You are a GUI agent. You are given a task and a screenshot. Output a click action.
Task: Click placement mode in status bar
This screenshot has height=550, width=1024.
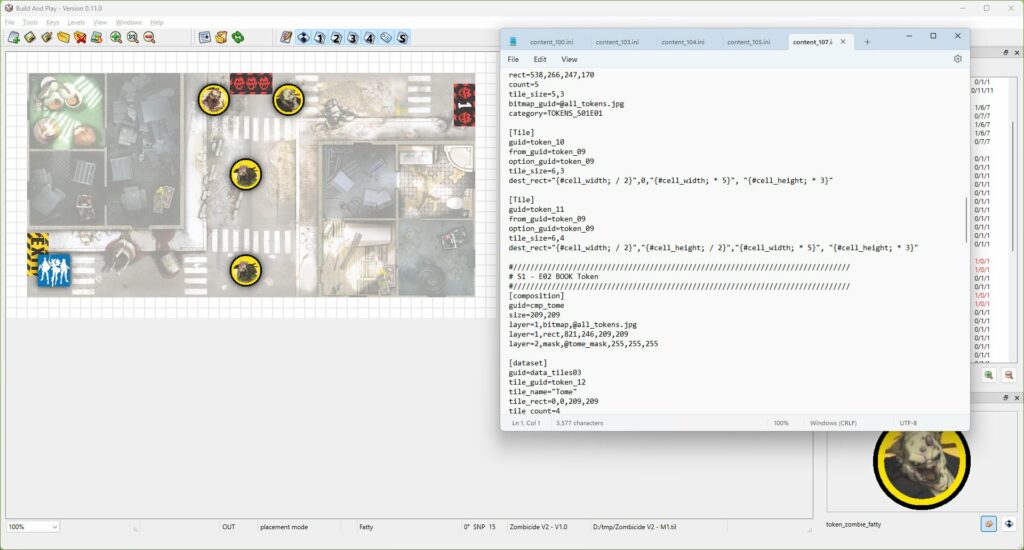[x=283, y=526]
